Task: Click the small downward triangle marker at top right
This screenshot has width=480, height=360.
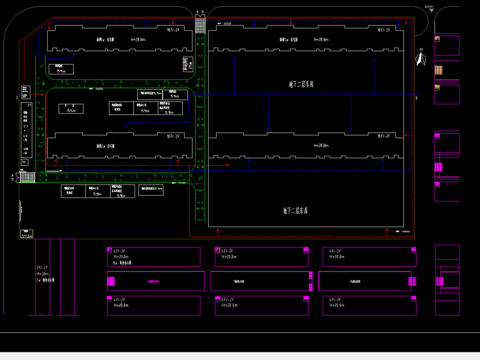Action: 431,10
